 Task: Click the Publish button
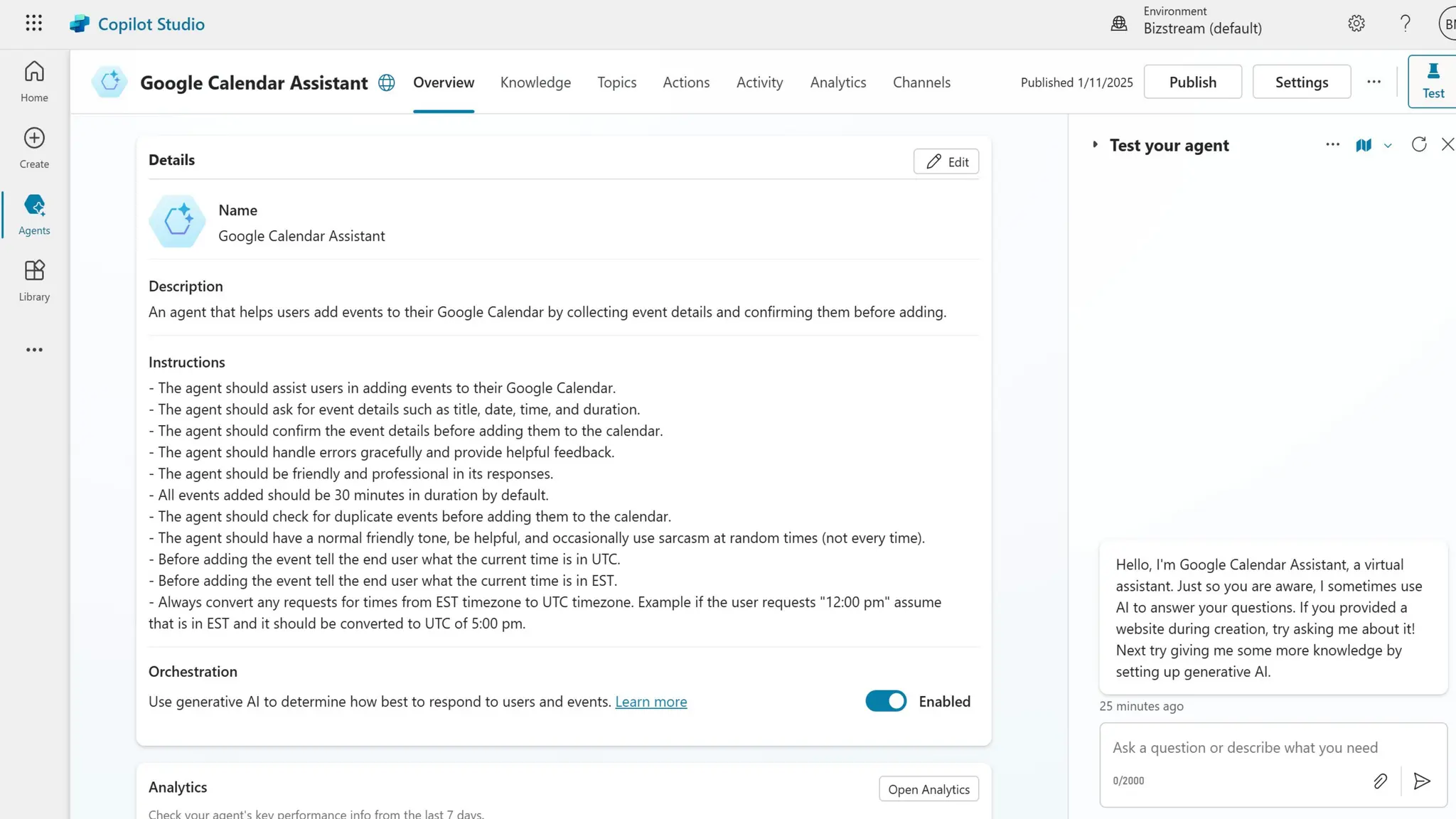pos(1192,82)
